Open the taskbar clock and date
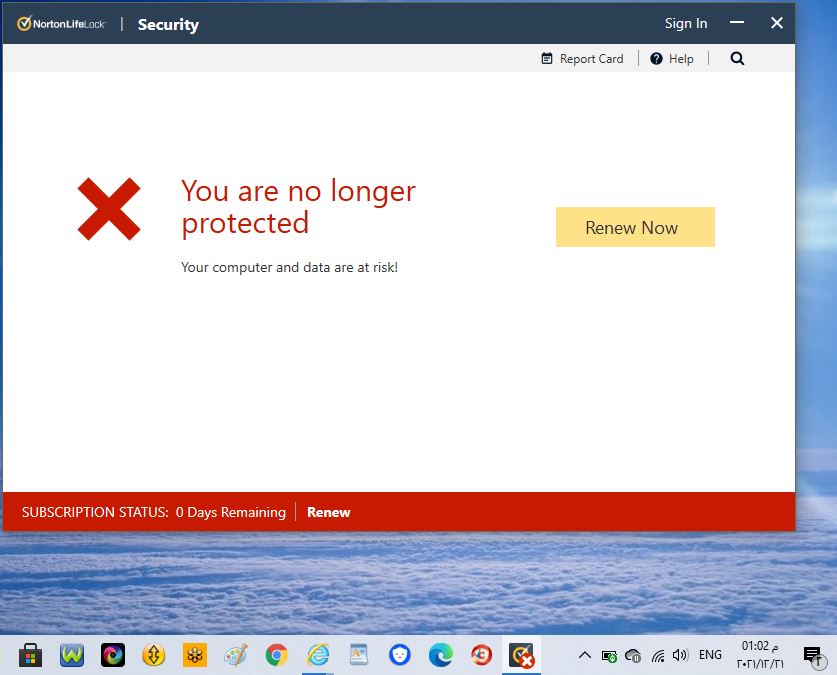Screen dimensions: 837x675 760,655
